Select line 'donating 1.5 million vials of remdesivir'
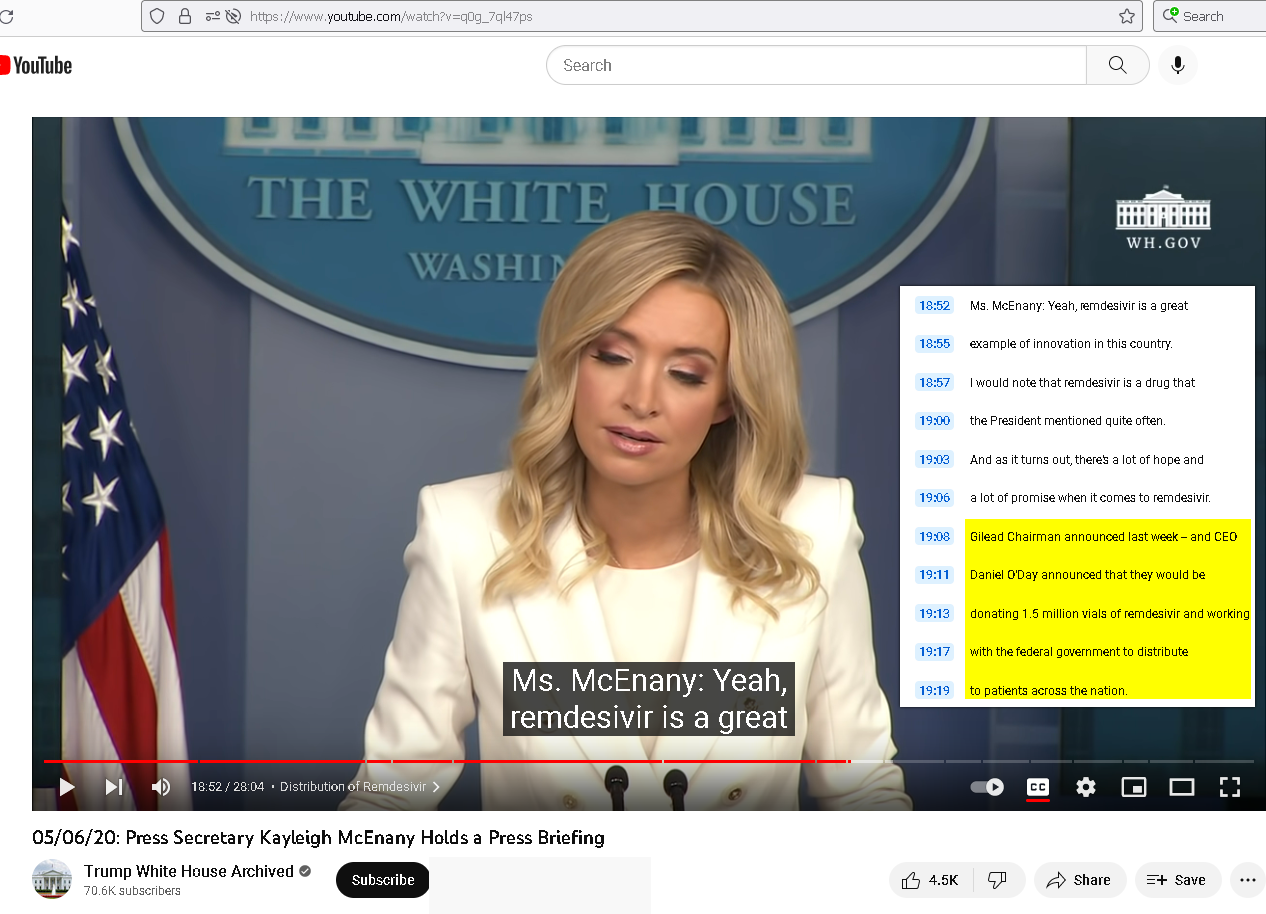The width and height of the screenshot is (1266, 914). pos(1109,613)
